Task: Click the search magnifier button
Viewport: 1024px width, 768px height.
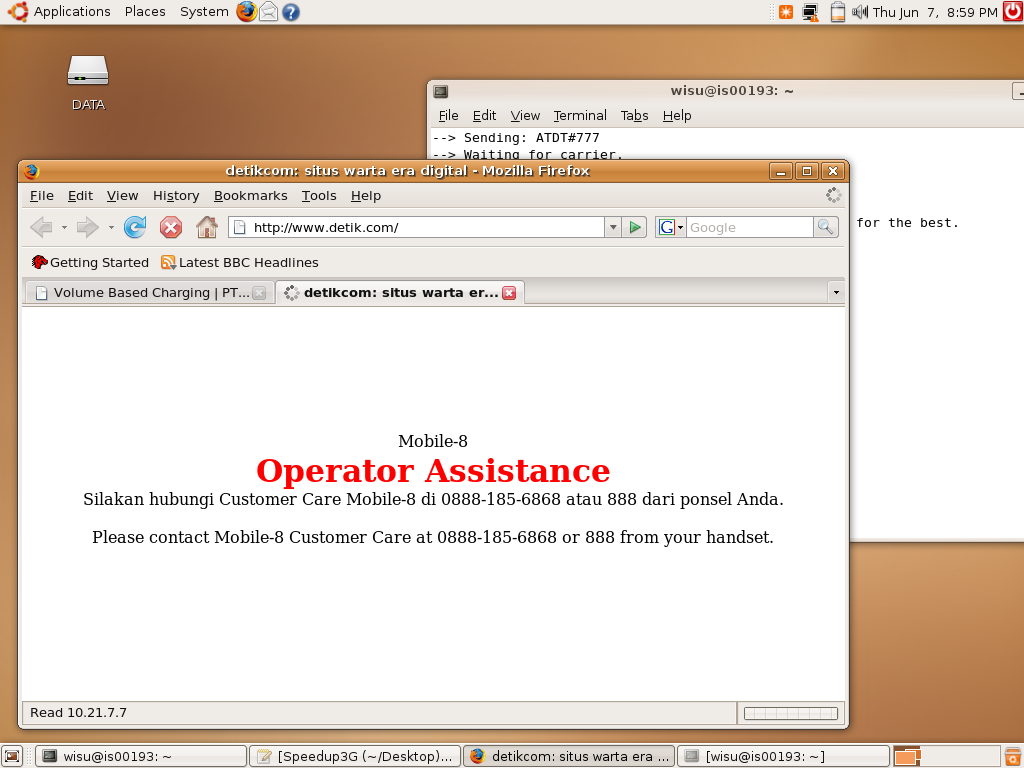Action: coord(825,227)
